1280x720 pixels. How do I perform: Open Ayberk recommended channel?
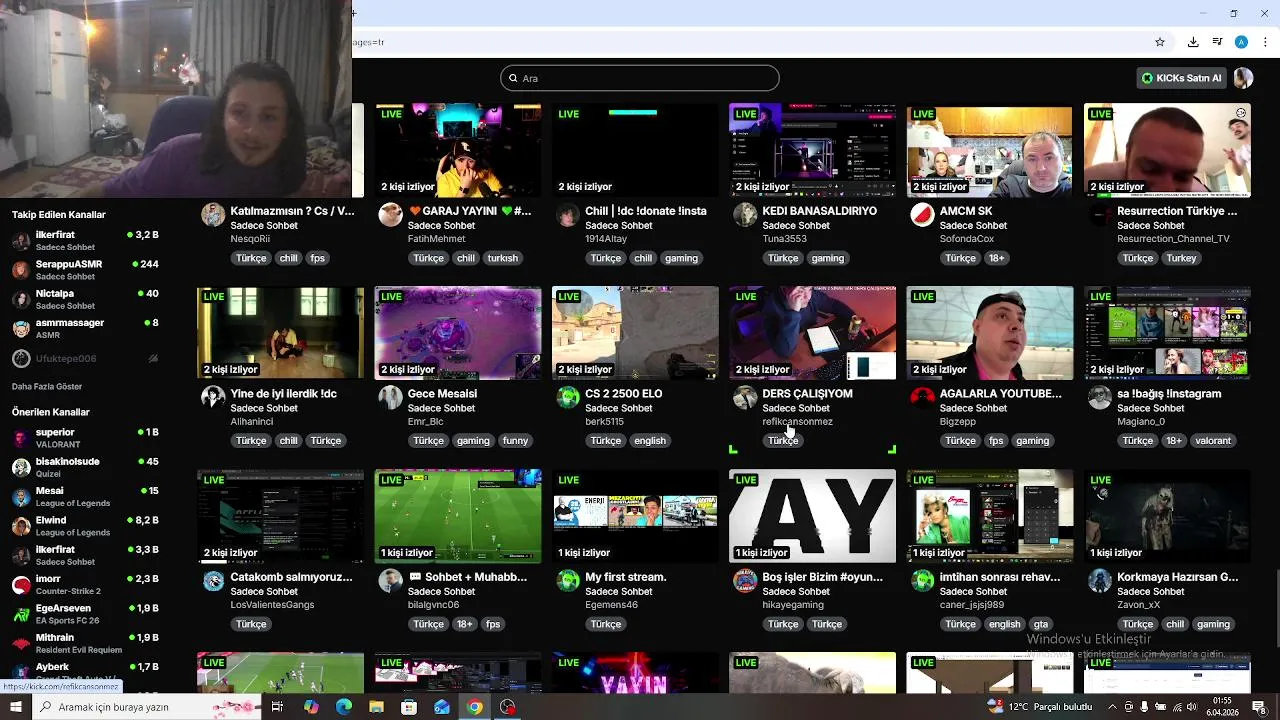click(85, 671)
